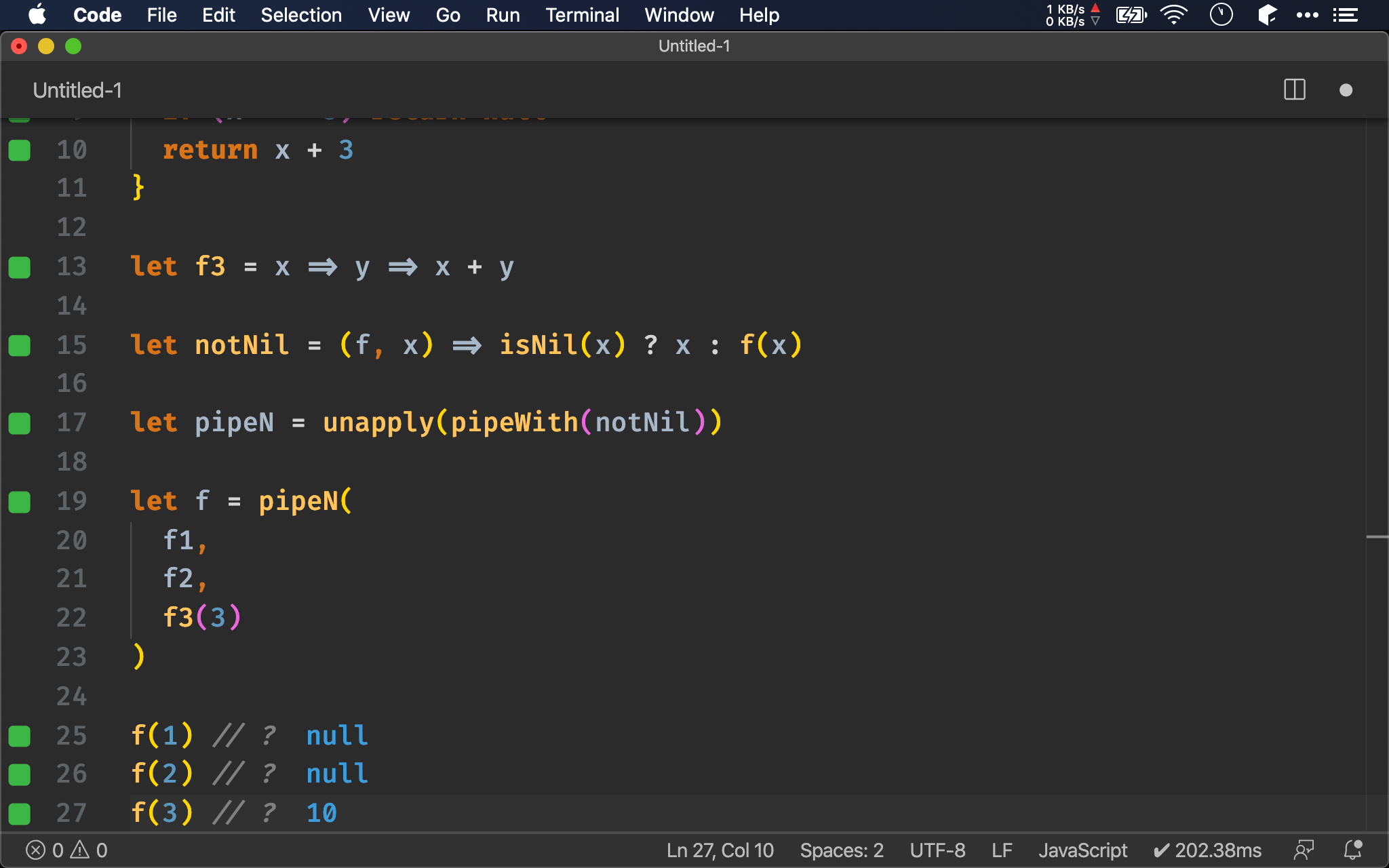Select the Untitled-1 editor tab
This screenshot has width=1389, height=868.
(x=77, y=90)
